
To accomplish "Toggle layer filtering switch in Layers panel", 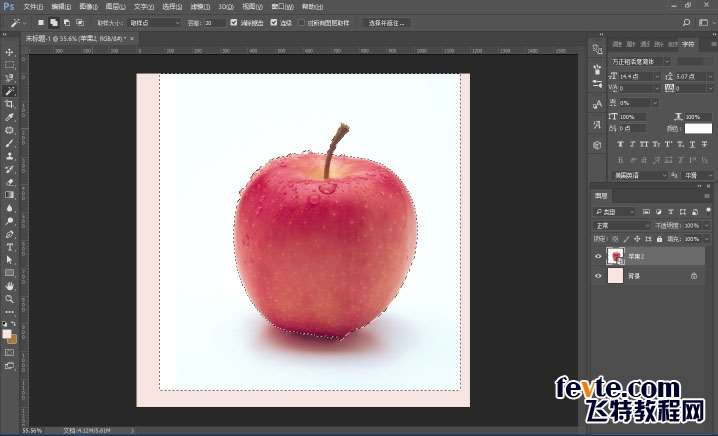I will click(x=708, y=211).
